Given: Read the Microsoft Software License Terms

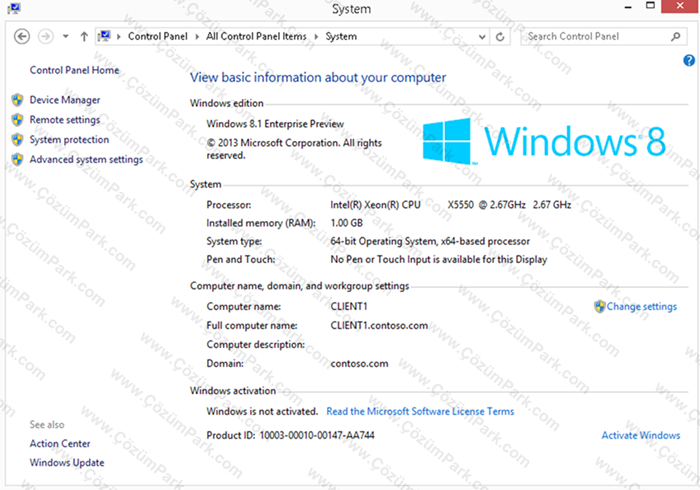Looking at the screenshot, I should (x=420, y=411).
